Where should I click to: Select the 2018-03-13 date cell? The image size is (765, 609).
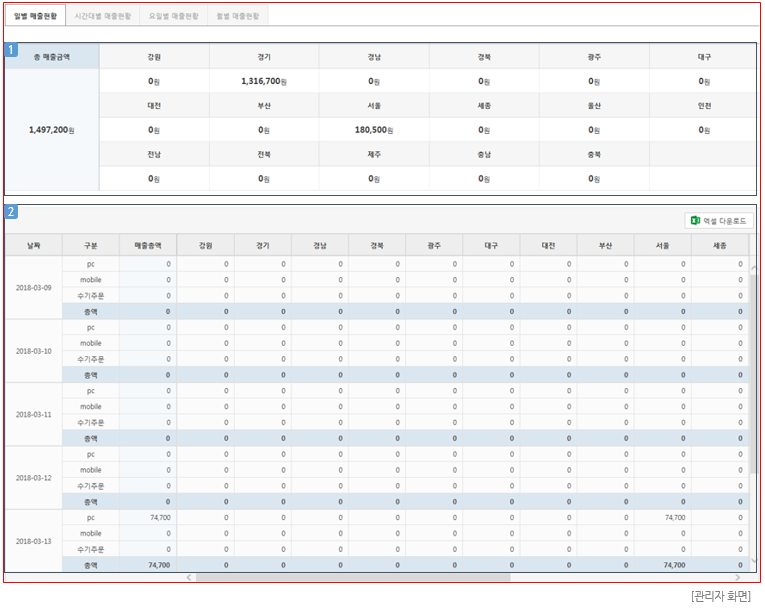point(33,541)
